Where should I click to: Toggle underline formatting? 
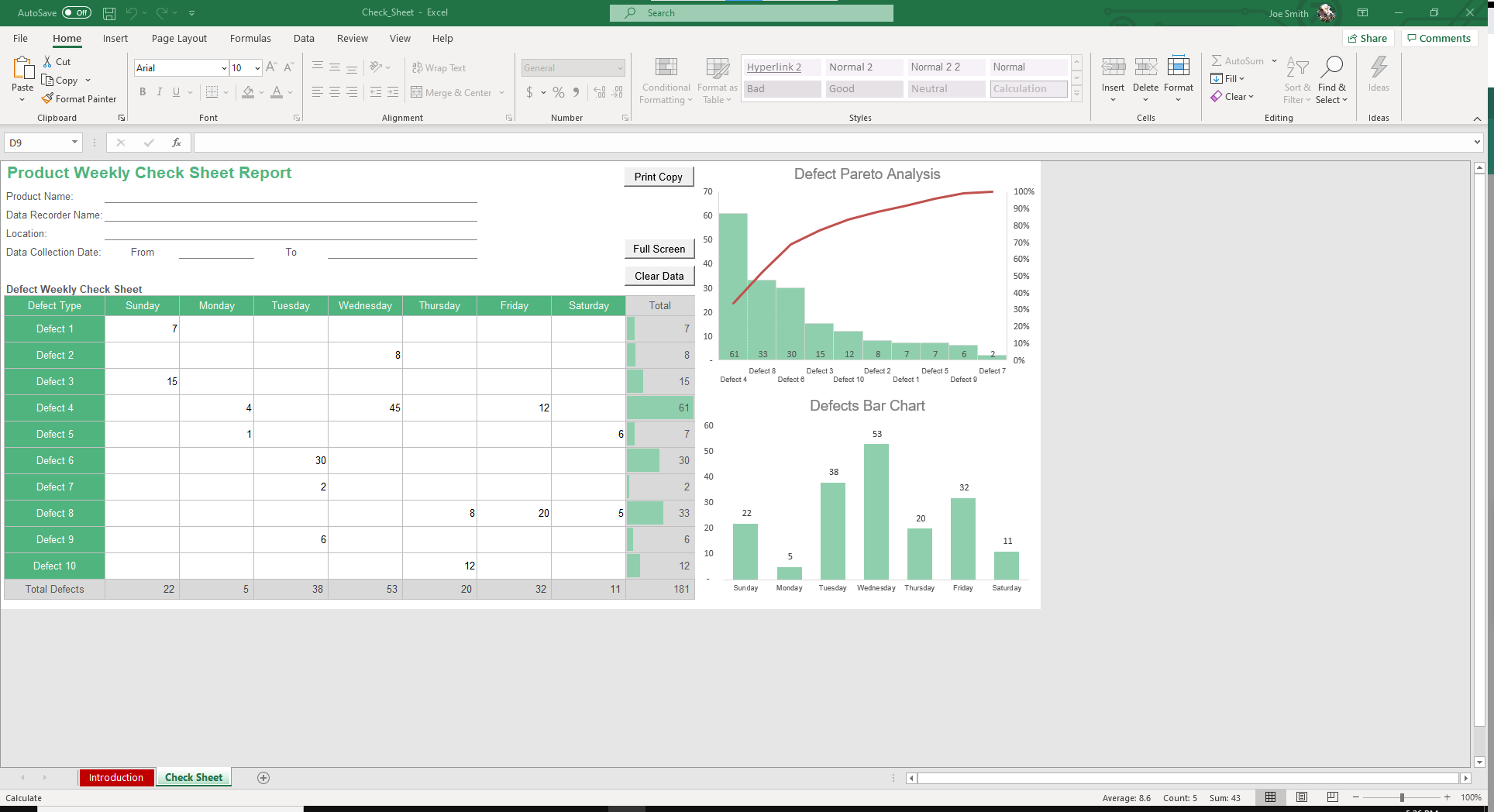click(x=176, y=92)
